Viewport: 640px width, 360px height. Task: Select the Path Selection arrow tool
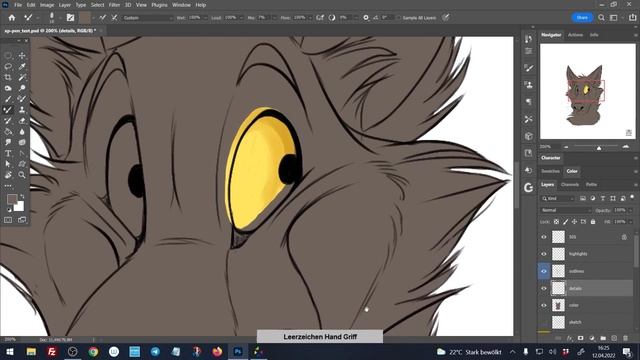(8, 164)
